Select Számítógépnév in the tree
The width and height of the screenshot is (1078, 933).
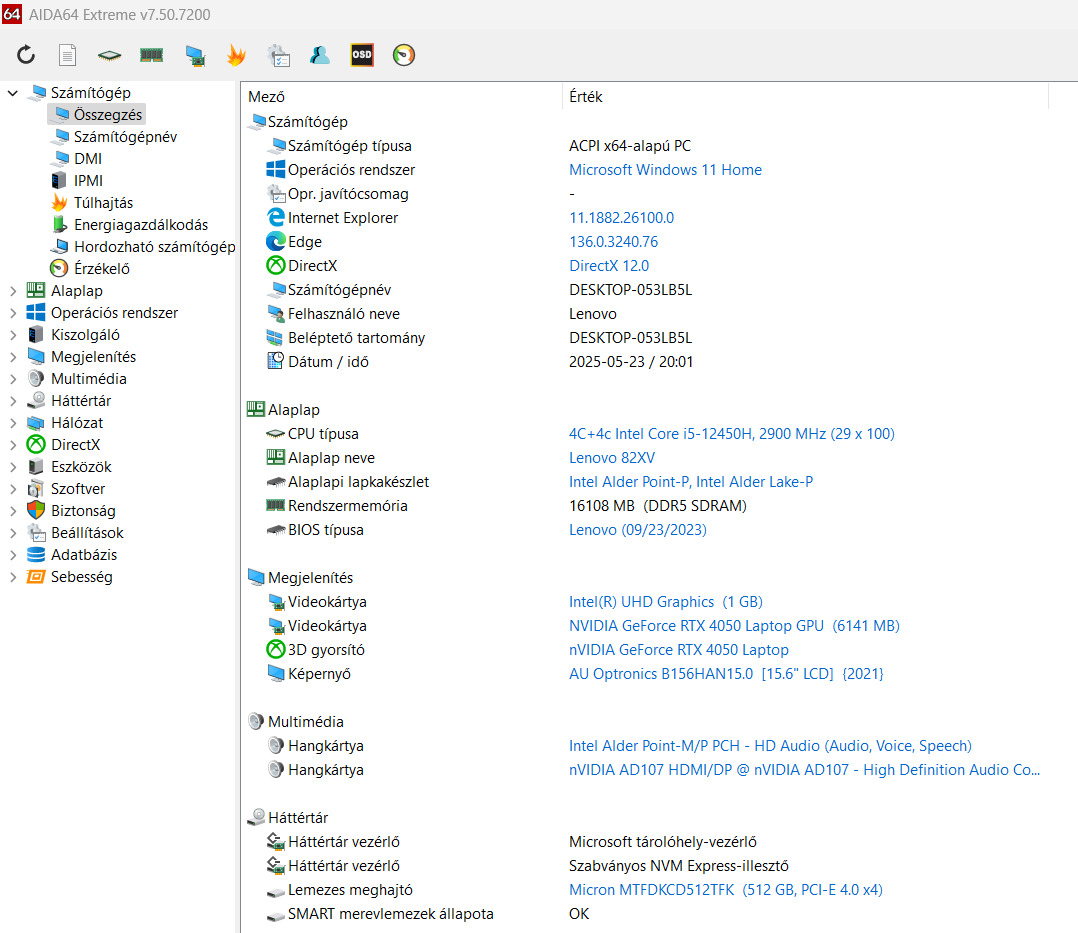[125, 137]
